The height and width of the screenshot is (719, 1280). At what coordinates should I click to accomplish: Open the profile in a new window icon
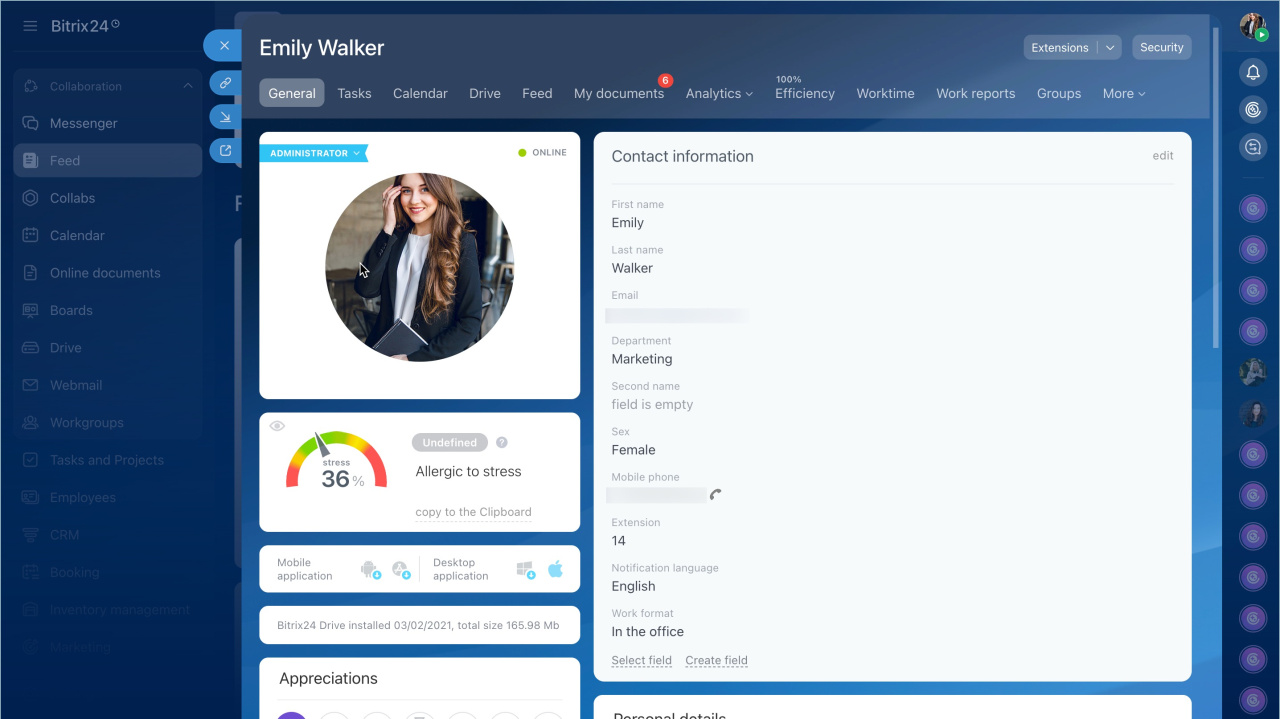click(225, 151)
